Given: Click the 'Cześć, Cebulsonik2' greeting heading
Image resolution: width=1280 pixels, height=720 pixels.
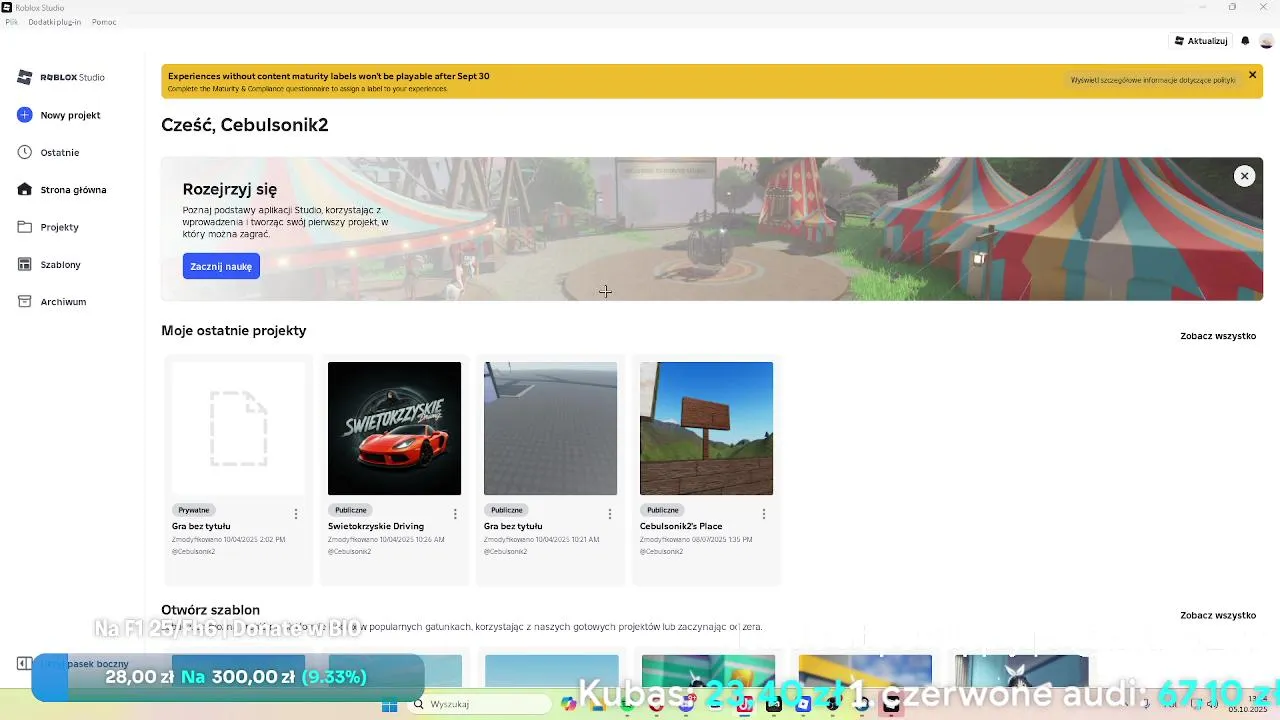Looking at the screenshot, I should [245, 125].
